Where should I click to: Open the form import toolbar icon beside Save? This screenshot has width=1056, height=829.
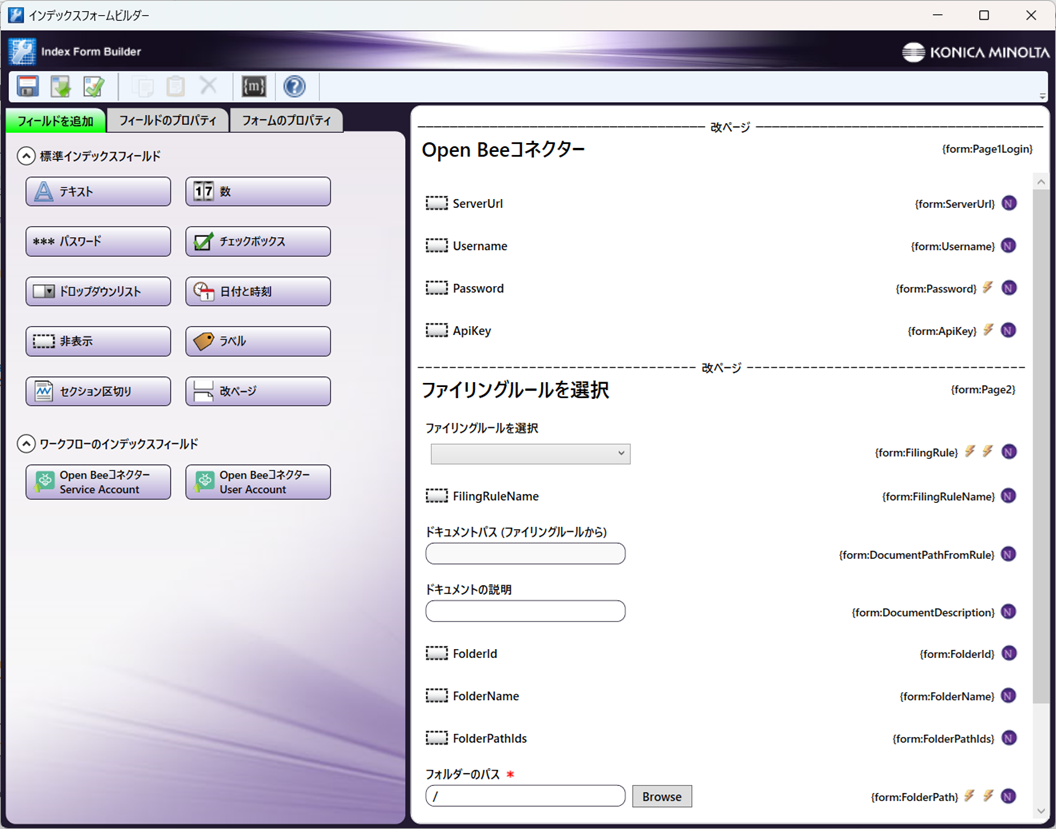[x=60, y=86]
